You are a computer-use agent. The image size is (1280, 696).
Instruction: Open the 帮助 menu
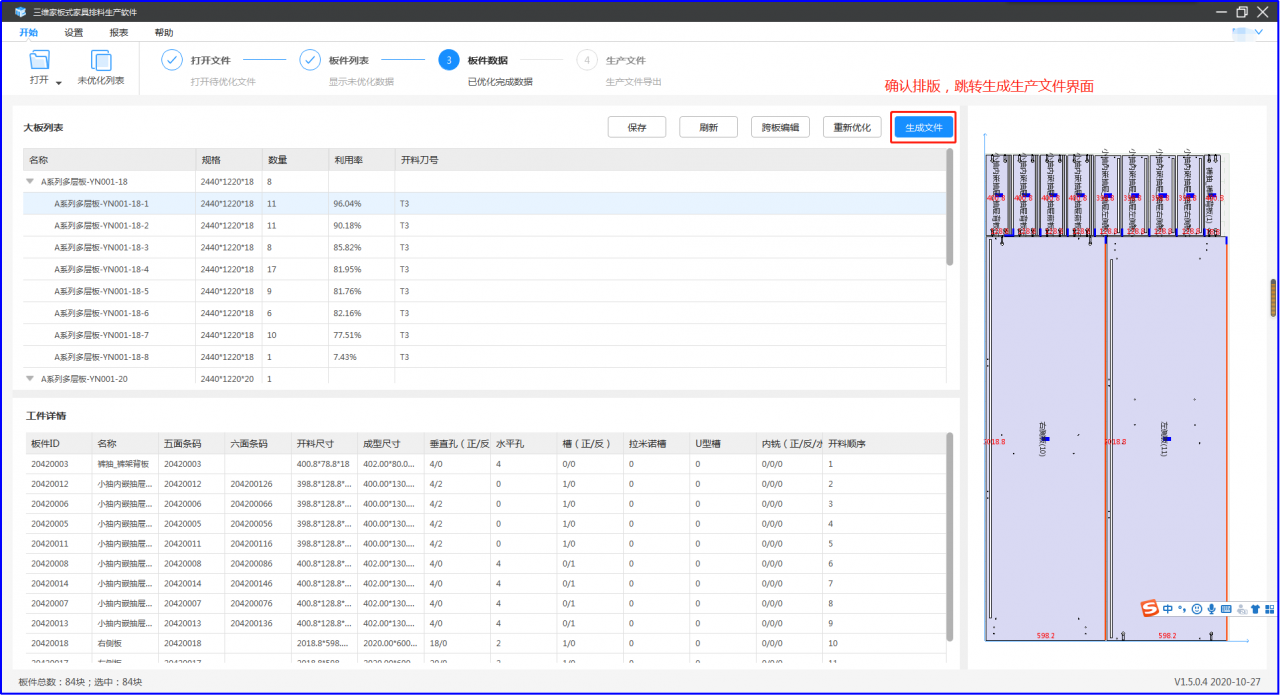pyautogui.click(x=164, y=32)
